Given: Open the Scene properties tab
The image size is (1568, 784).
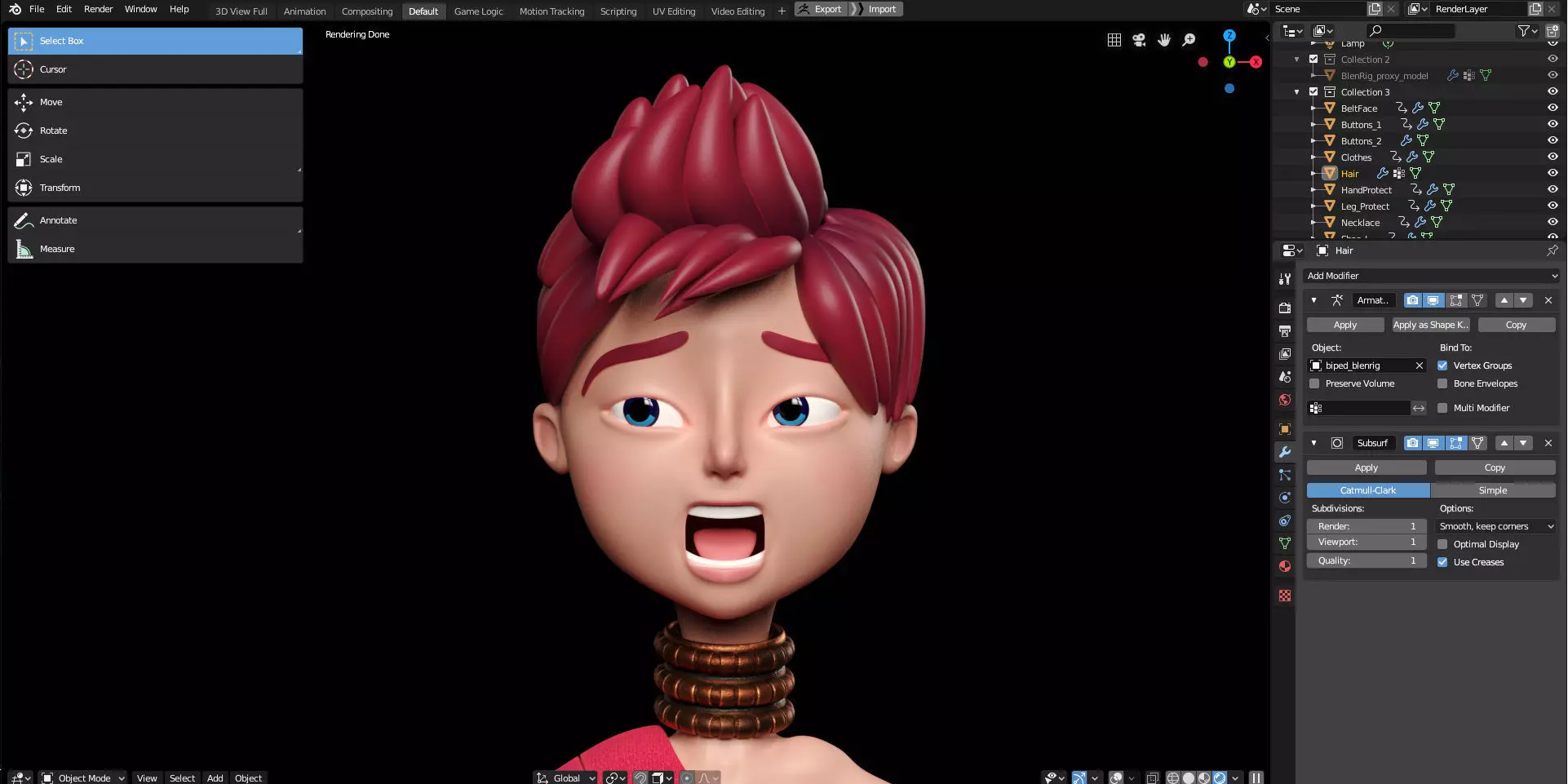Looking at the screenshot, I should pos(1285,376).
